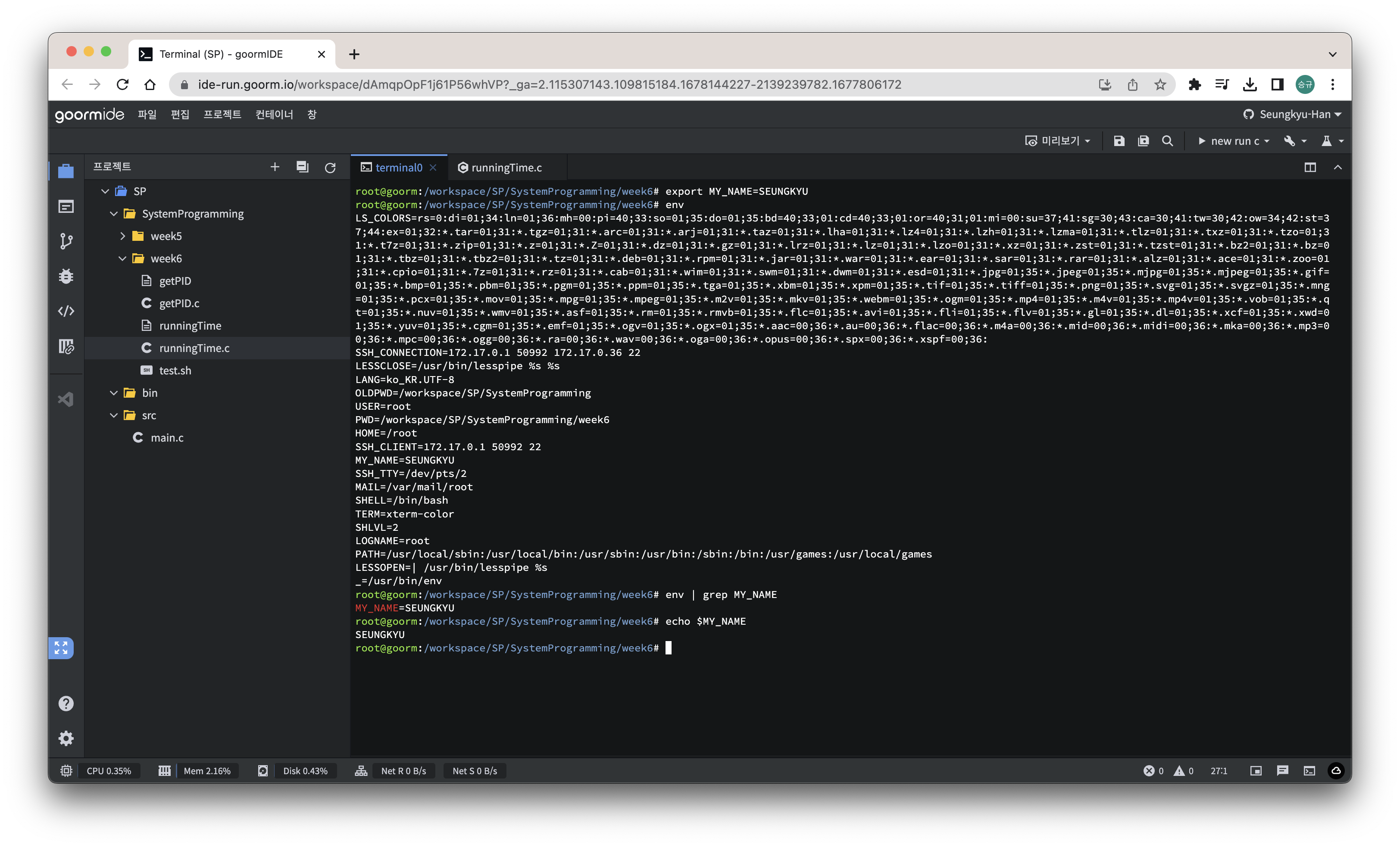The image size is (1400, 847).
Task: Open Seungkyu-Han account menu
Action: click(1292, 114)
